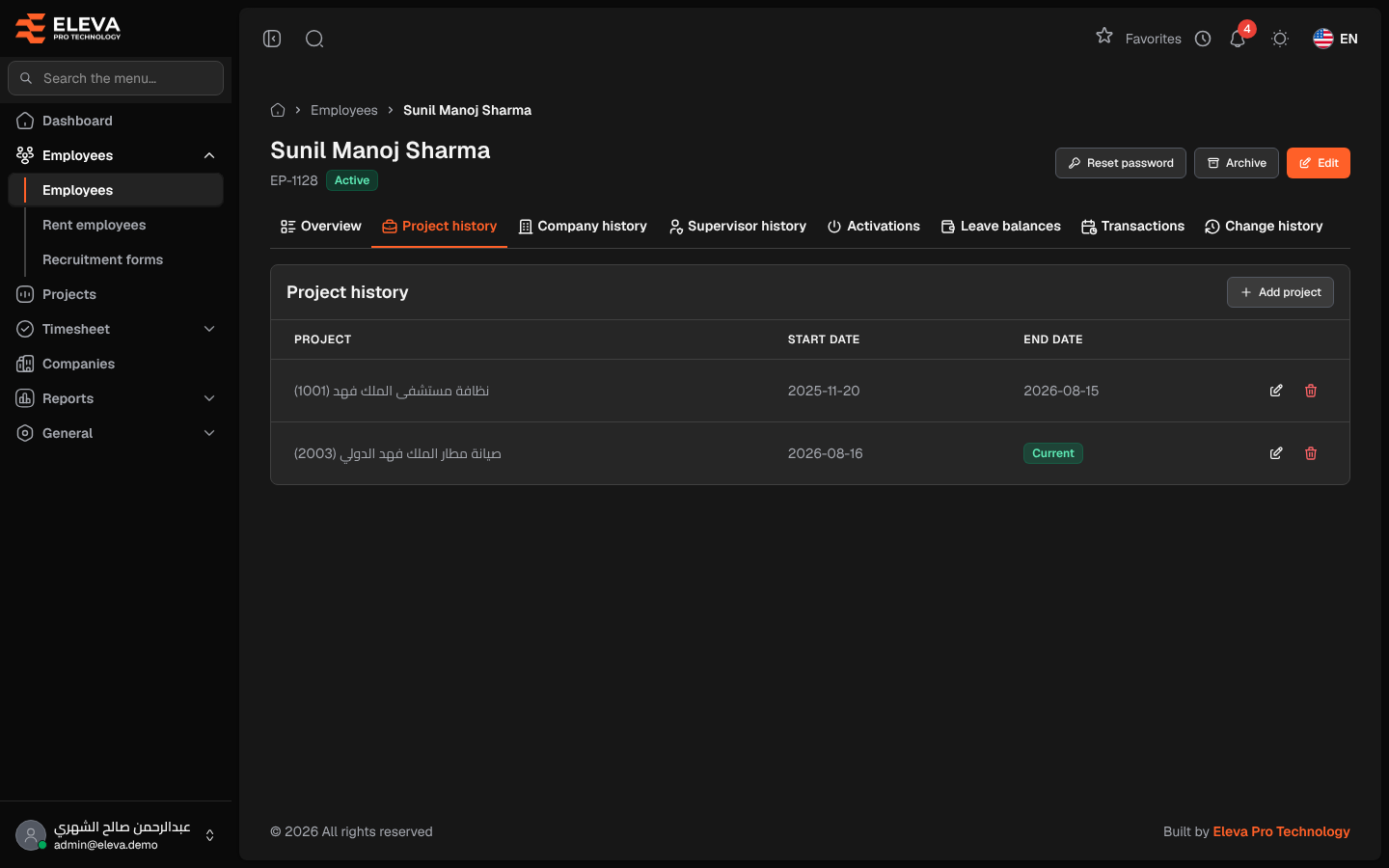The image size is (1389, 868).
Task: Open EN language selector
Action: pyautogui.click(x=1336, y=39)
